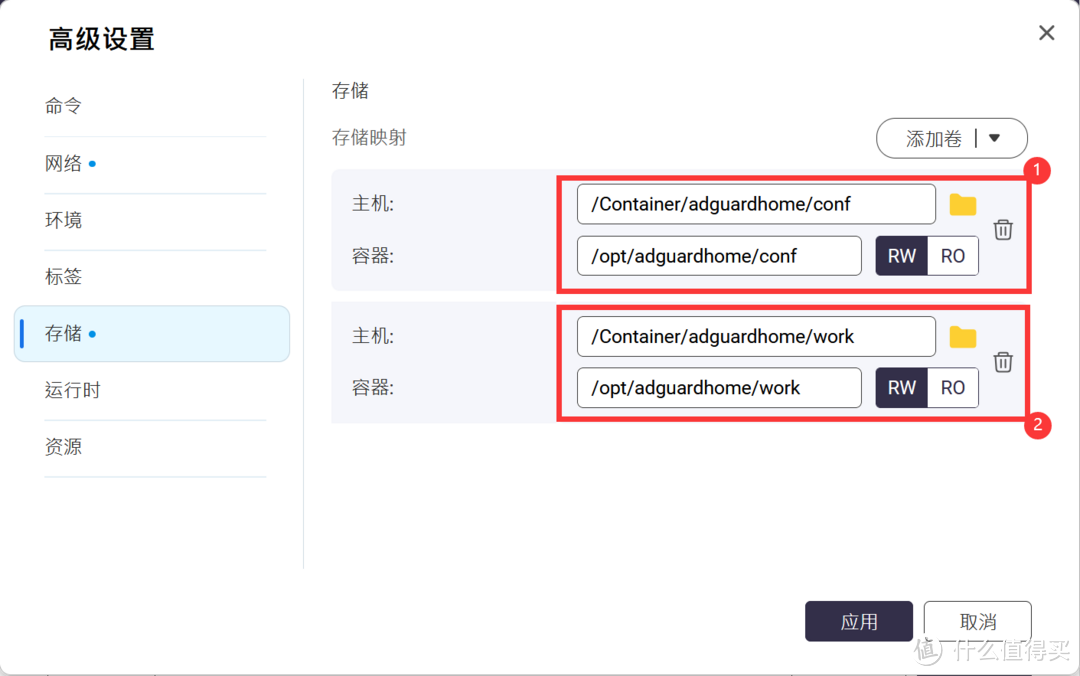Set the work volume to RO
This screenshot has width=1080, height=676.
point(952,387)
